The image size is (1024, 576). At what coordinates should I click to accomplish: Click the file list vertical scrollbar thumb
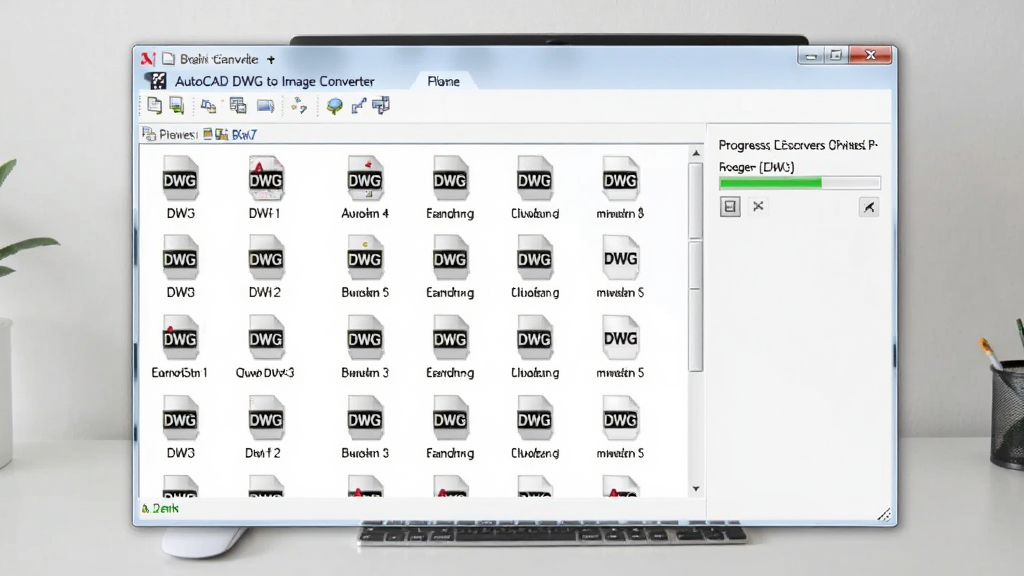(696, 267)
